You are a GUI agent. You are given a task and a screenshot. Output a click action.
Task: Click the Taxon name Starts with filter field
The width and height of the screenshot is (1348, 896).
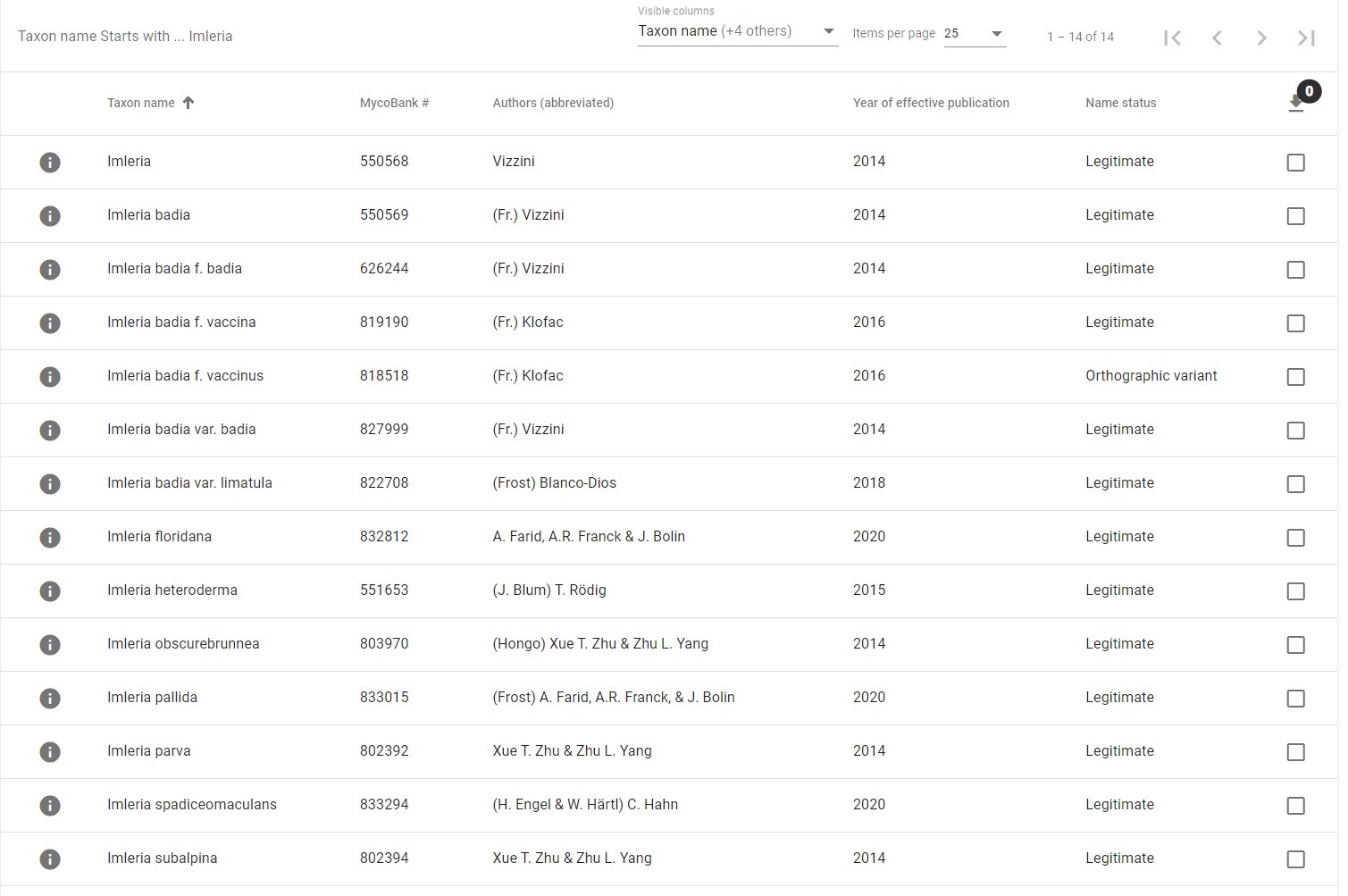[x=125, y=37]
